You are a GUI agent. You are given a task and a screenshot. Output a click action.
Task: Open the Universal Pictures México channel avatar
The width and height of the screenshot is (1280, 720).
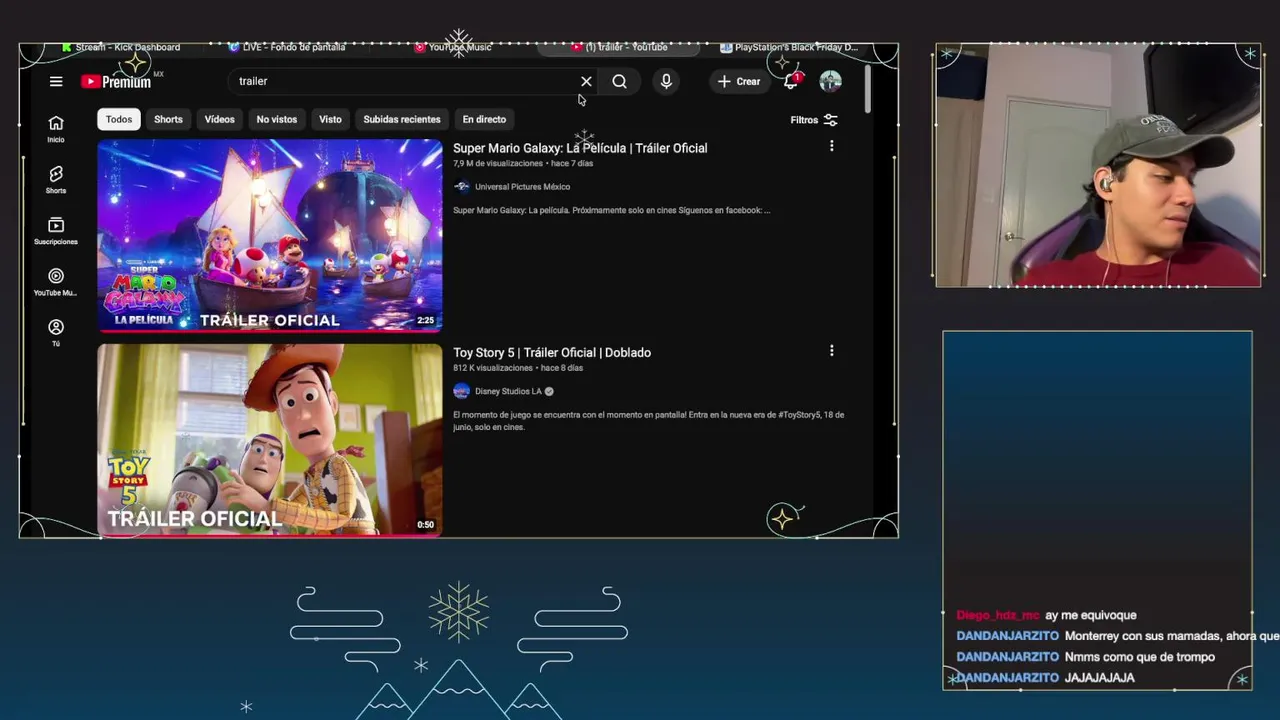pyautogui.click(x=461, y=187)
